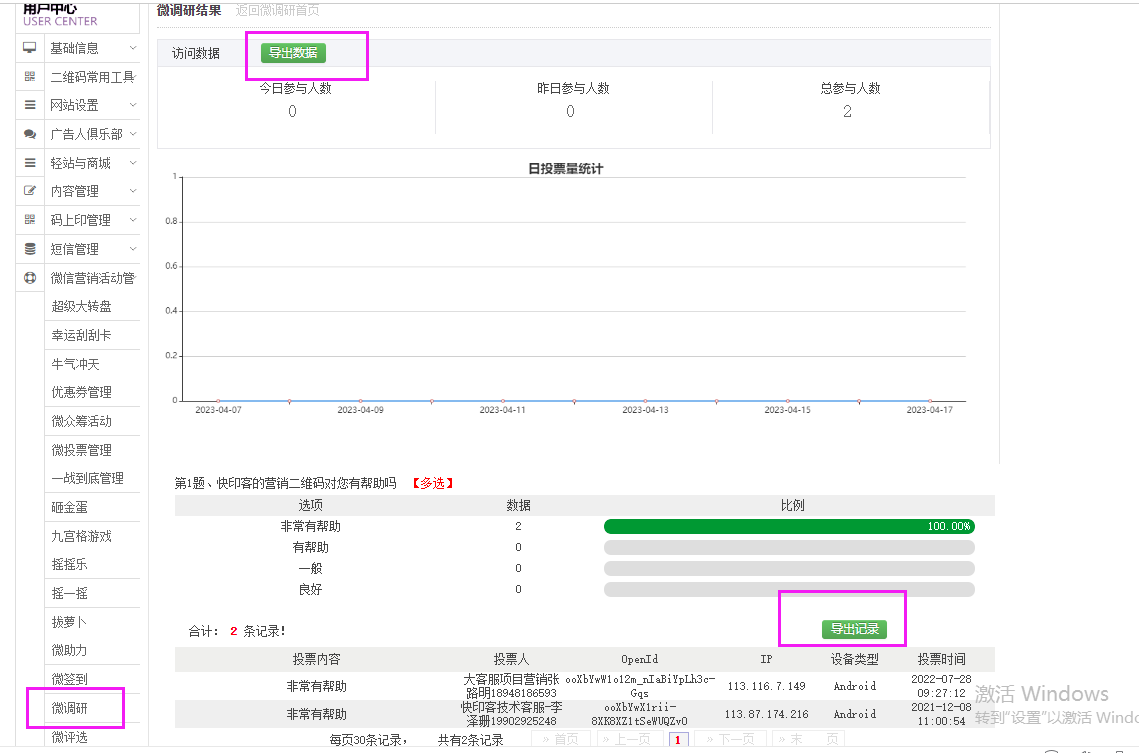Open the 微调研 sidebar item
This screenshot has height=753, width=1139.
point(70,708)
